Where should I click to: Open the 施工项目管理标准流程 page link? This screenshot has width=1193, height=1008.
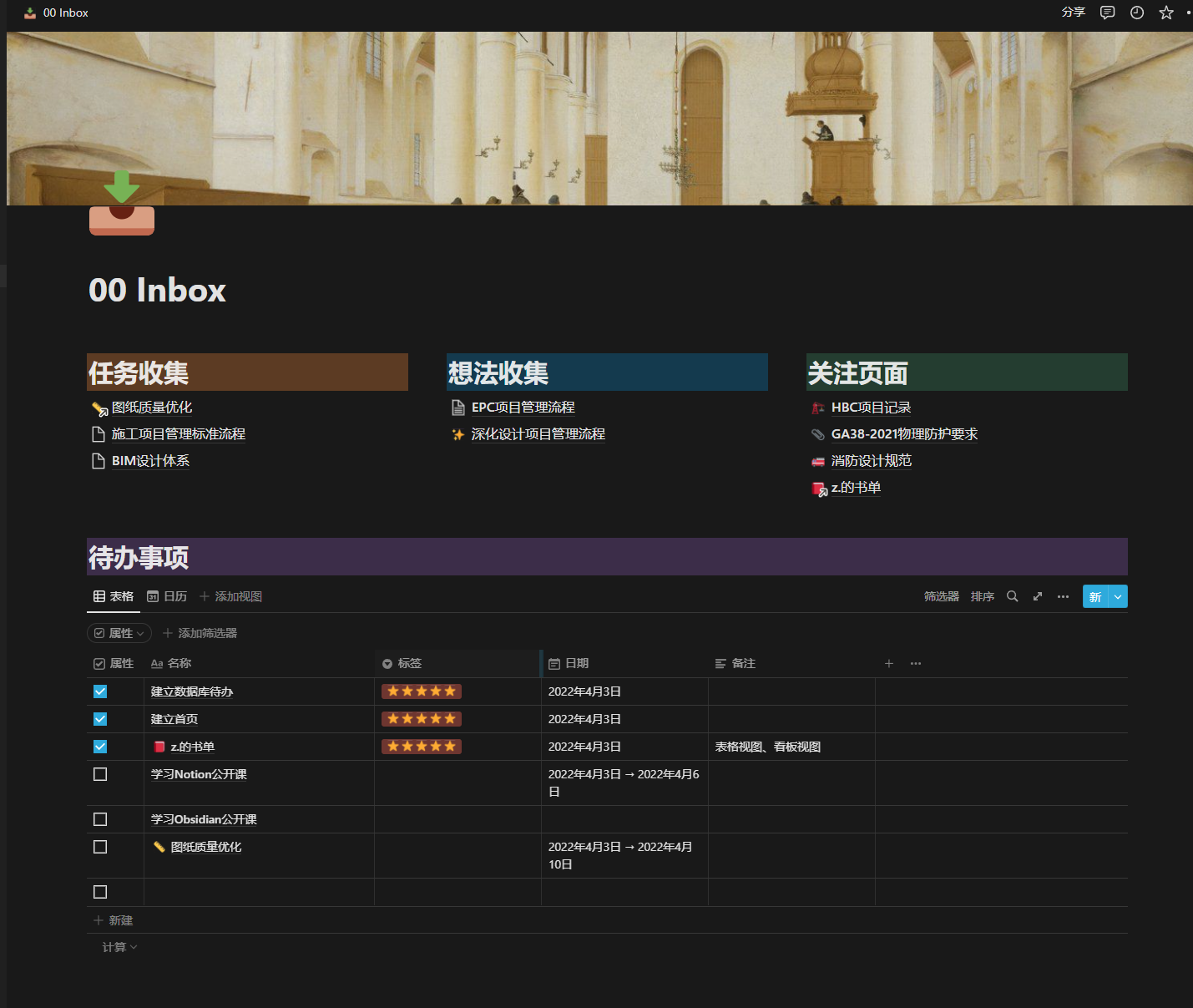click(179, 434)
